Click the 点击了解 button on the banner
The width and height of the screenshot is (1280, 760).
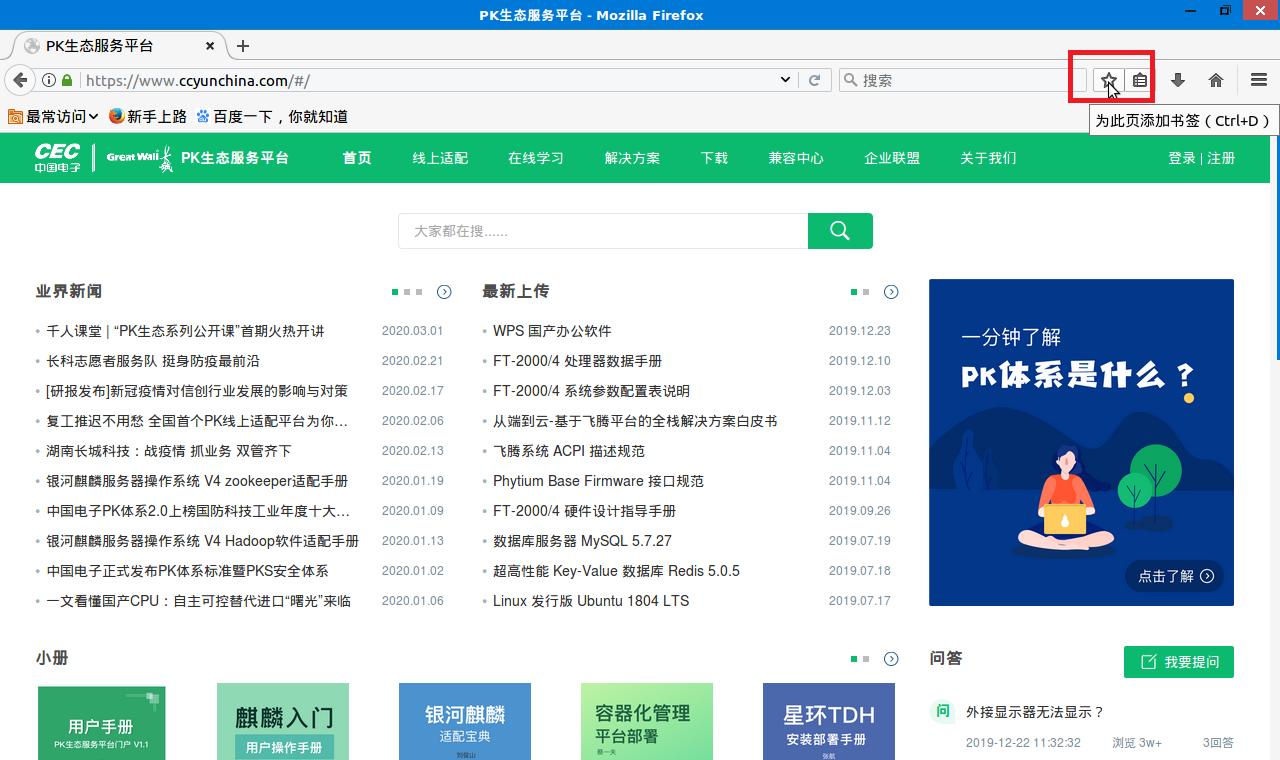click(1174, 577)
